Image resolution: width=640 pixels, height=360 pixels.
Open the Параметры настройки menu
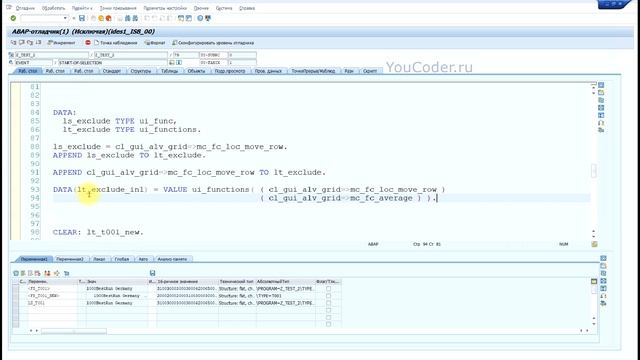click(165, 8)
